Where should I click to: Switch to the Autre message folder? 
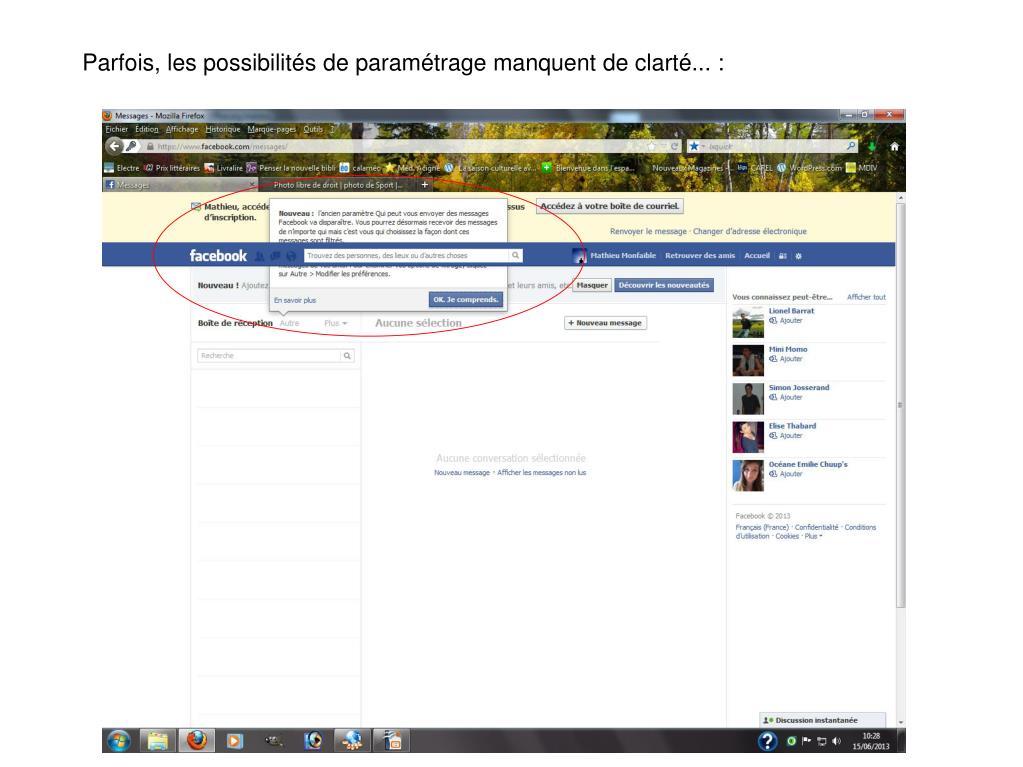tap(289, 323)
